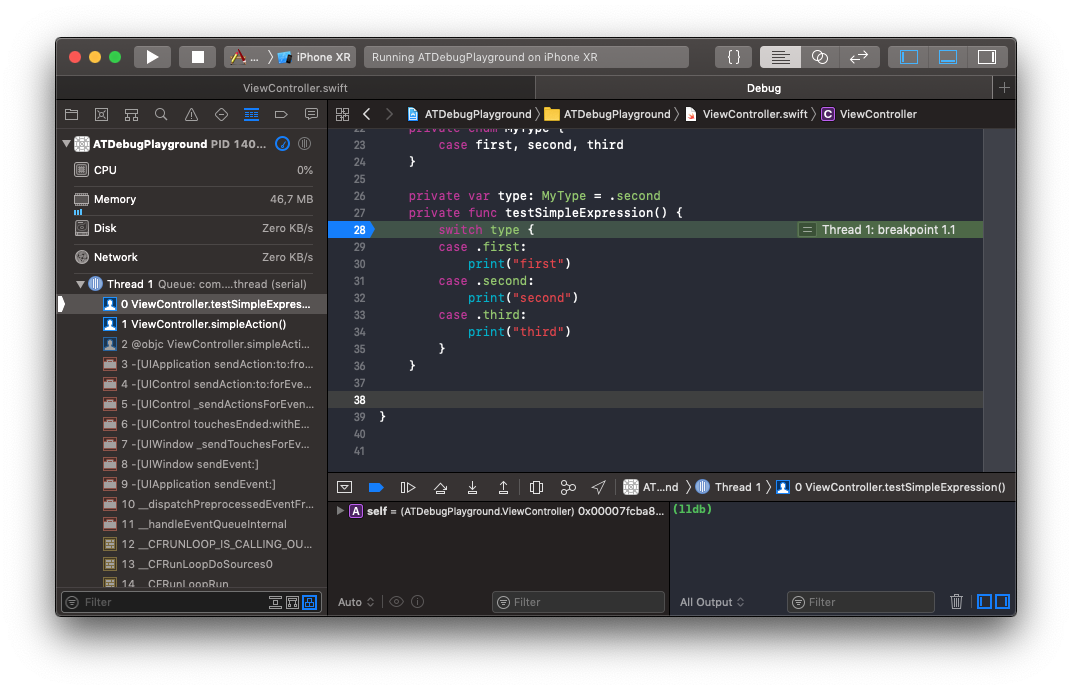Viewport: 1072px width, 690px height.
Task: Switch to the ViewController.swift tab
Action: point(295,88)
